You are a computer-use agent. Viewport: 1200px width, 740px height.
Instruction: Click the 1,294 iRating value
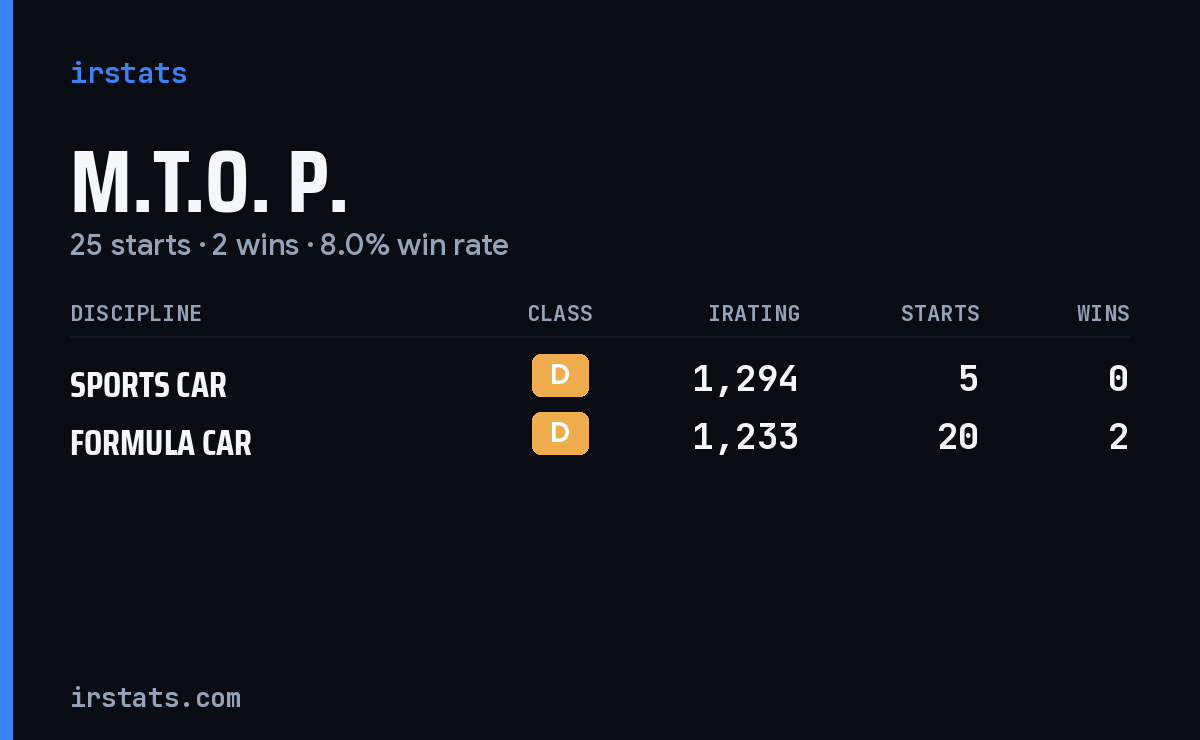[745, 379]
